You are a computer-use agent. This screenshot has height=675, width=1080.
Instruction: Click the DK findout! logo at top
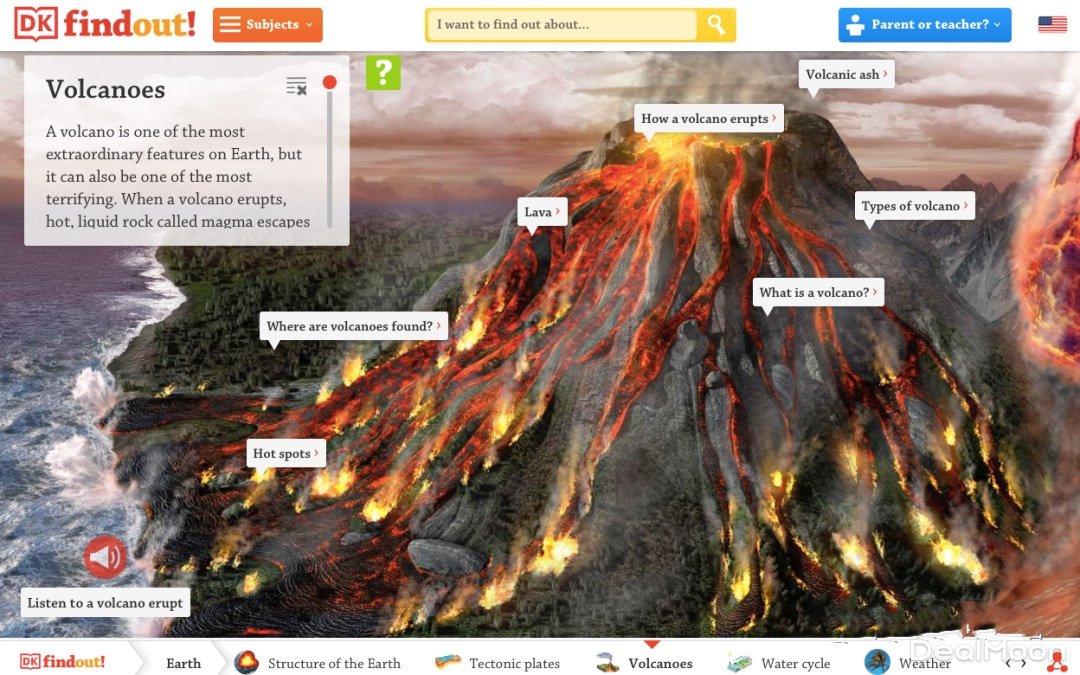(105, 24)
